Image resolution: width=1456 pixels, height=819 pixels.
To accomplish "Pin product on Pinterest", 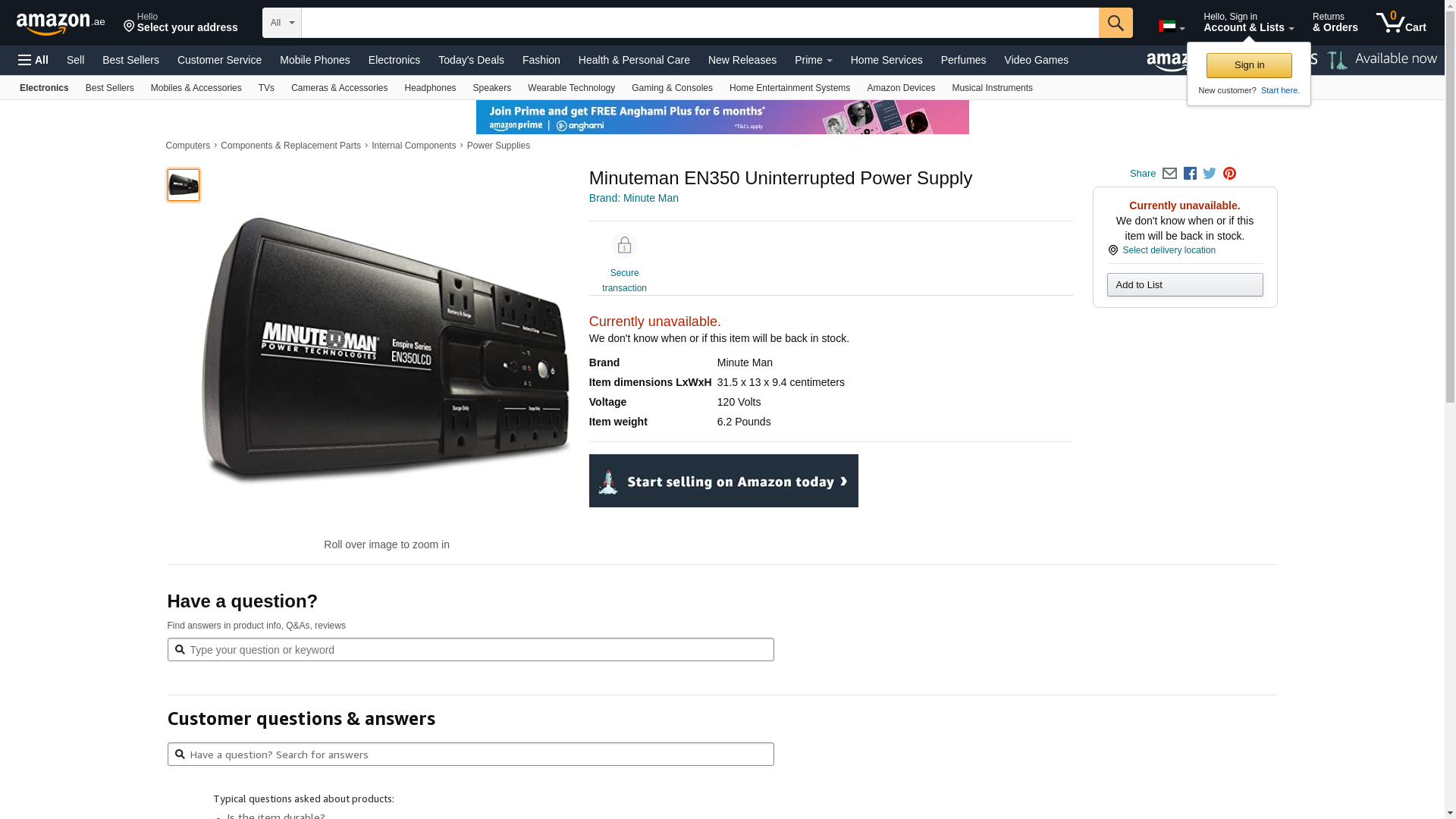I will [1229, 174].
